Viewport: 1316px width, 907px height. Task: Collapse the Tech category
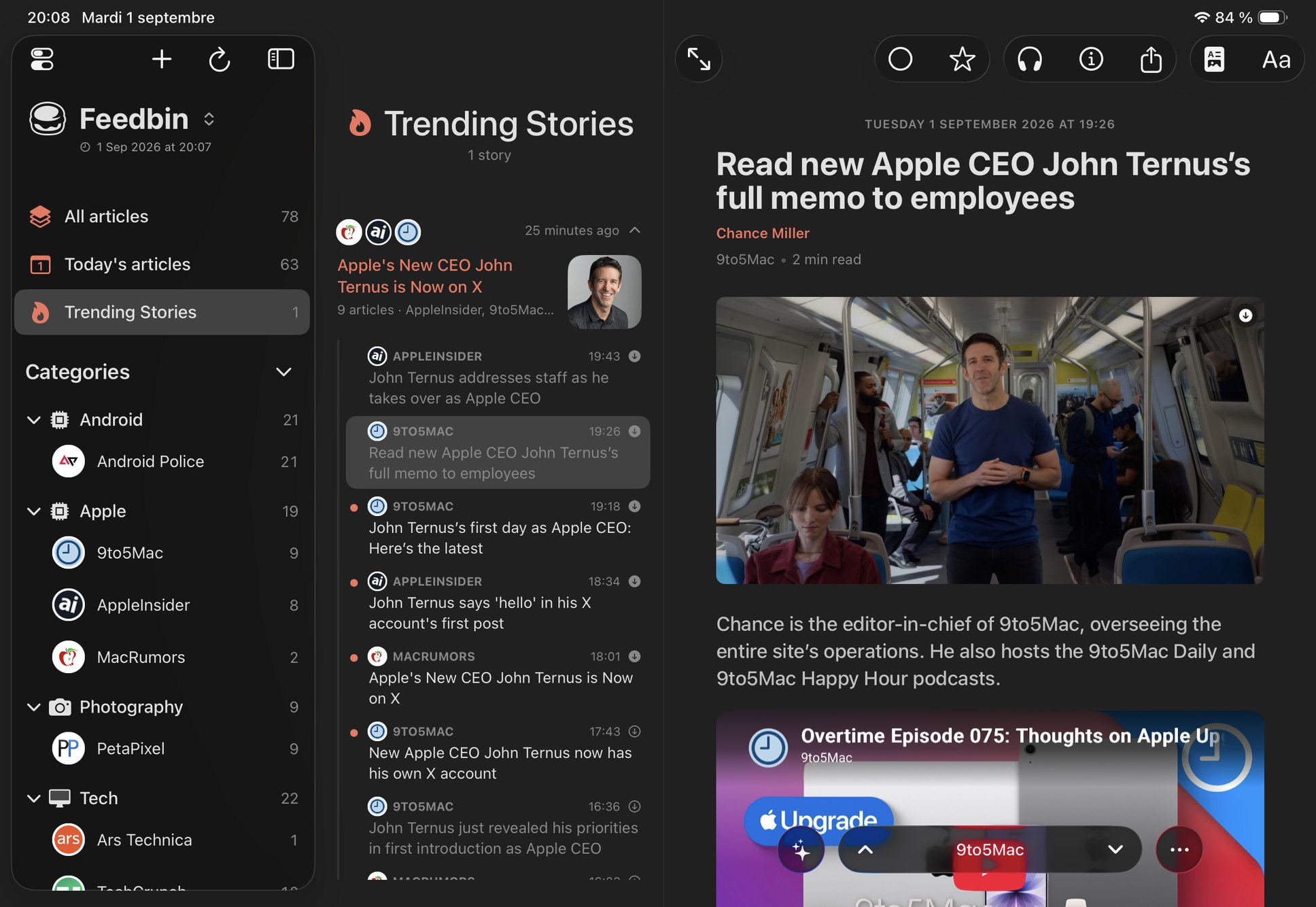click(33, 798)
